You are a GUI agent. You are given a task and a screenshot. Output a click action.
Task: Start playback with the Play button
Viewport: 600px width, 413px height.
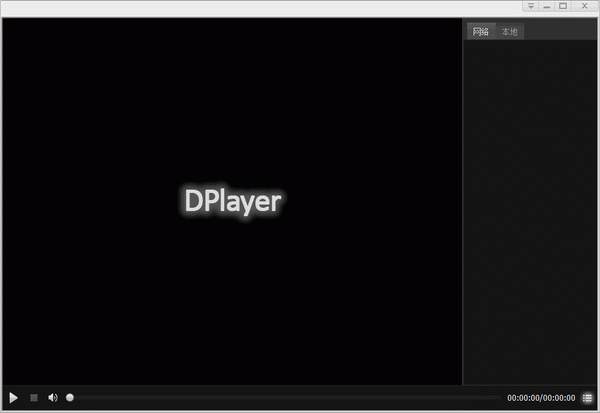tap(13, 398)
